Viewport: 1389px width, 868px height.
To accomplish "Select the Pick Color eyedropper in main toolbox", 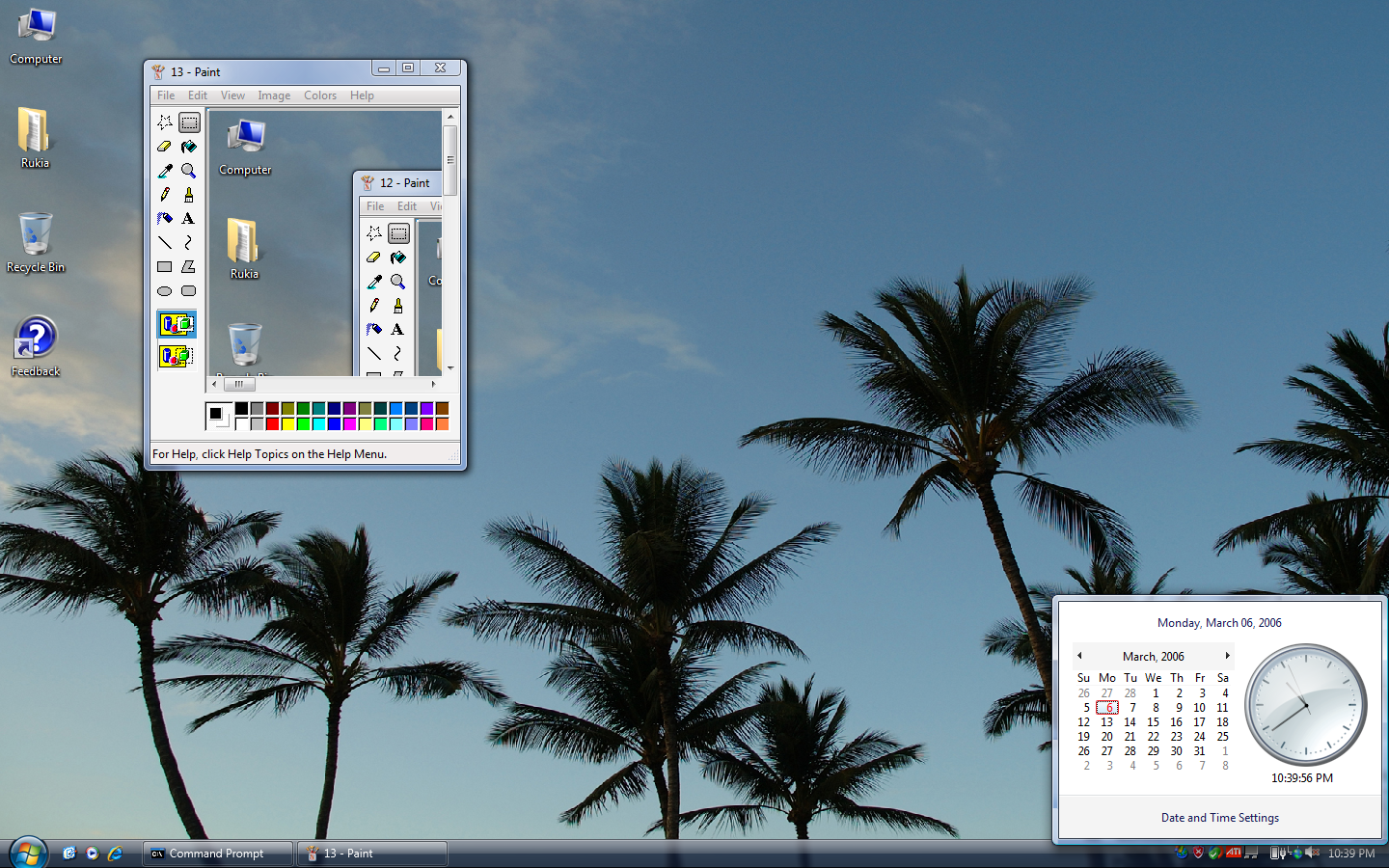I will 165,171.
